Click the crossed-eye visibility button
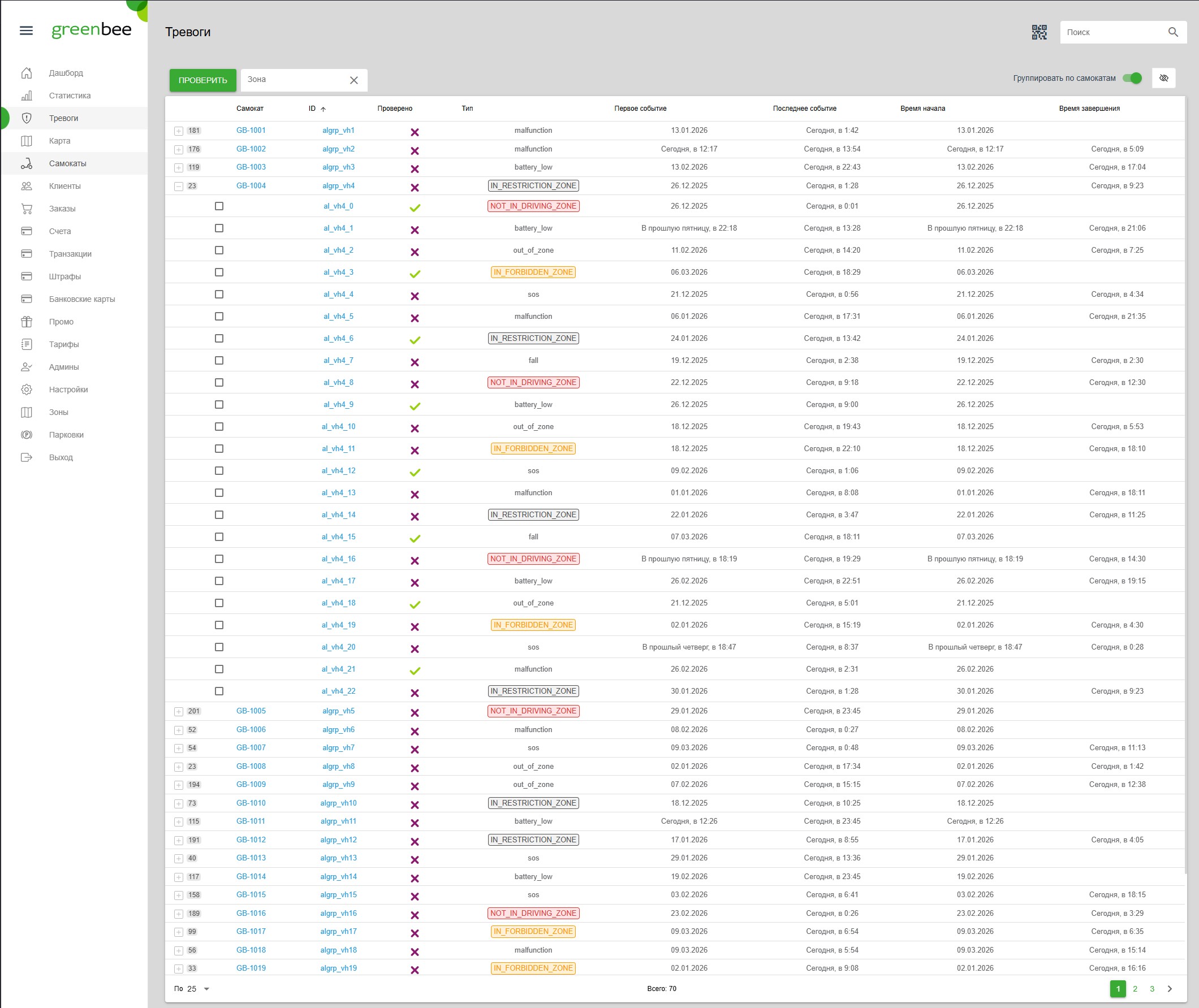This screenshot has width=1199, height=1008. point(1163,78)
